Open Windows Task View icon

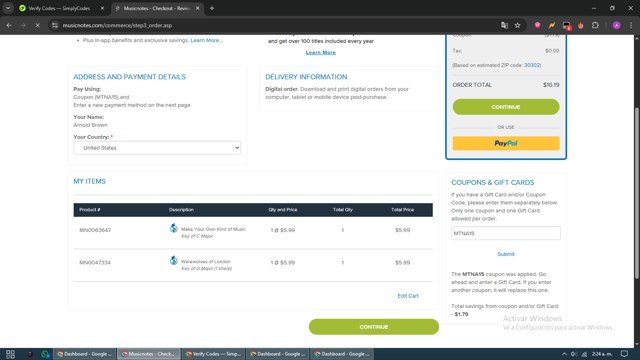point(10,354)
